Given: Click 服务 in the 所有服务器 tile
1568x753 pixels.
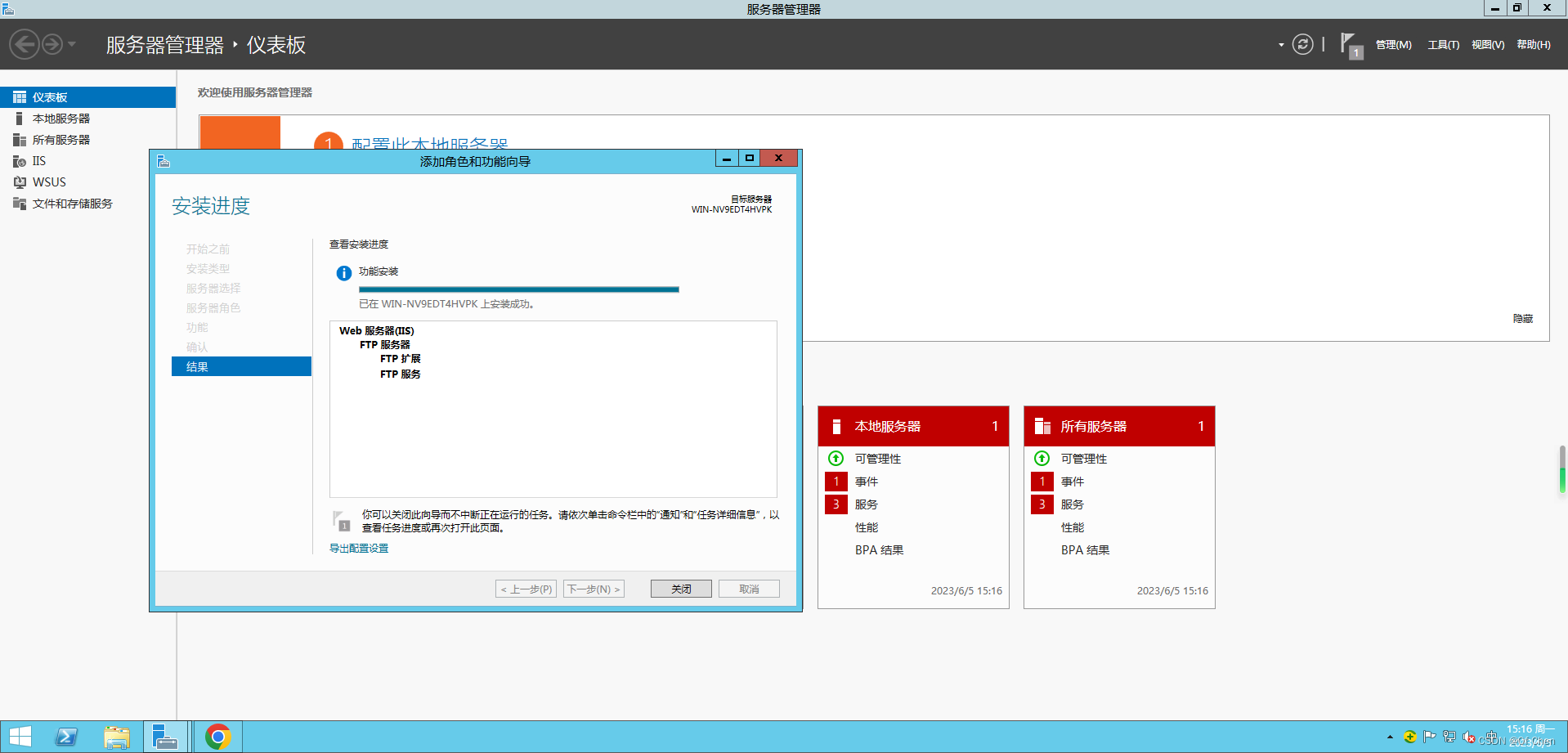Looking at the screenshot, I should point(1073,504).
